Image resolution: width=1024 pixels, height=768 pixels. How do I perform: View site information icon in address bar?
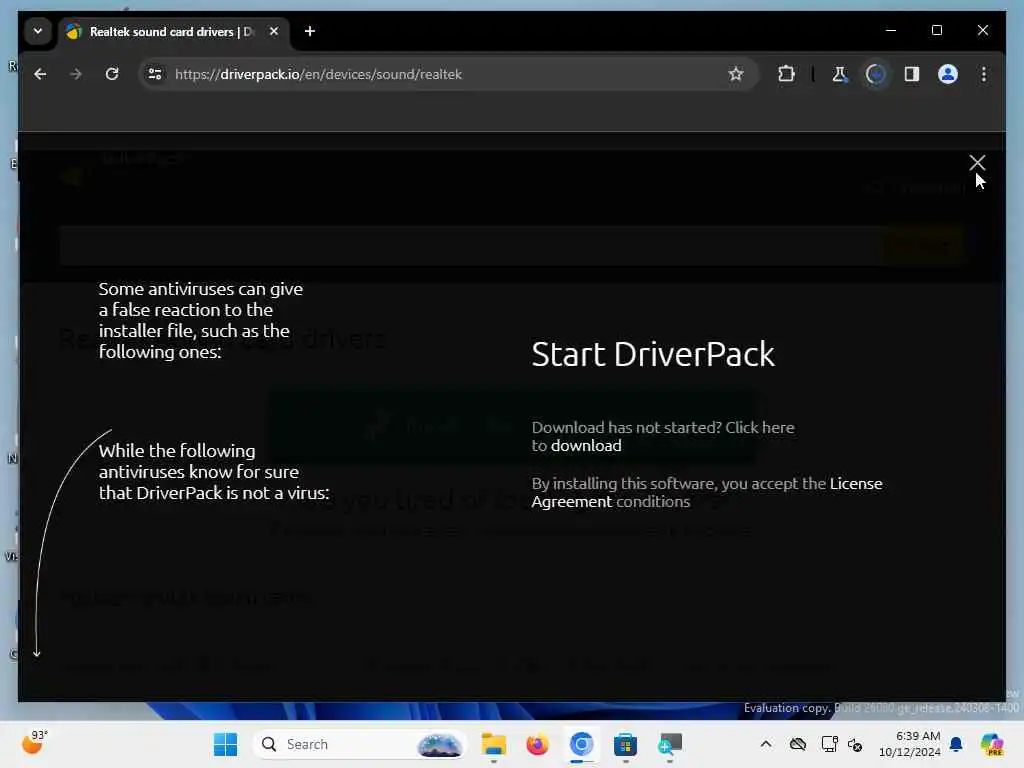coord(155,74)
